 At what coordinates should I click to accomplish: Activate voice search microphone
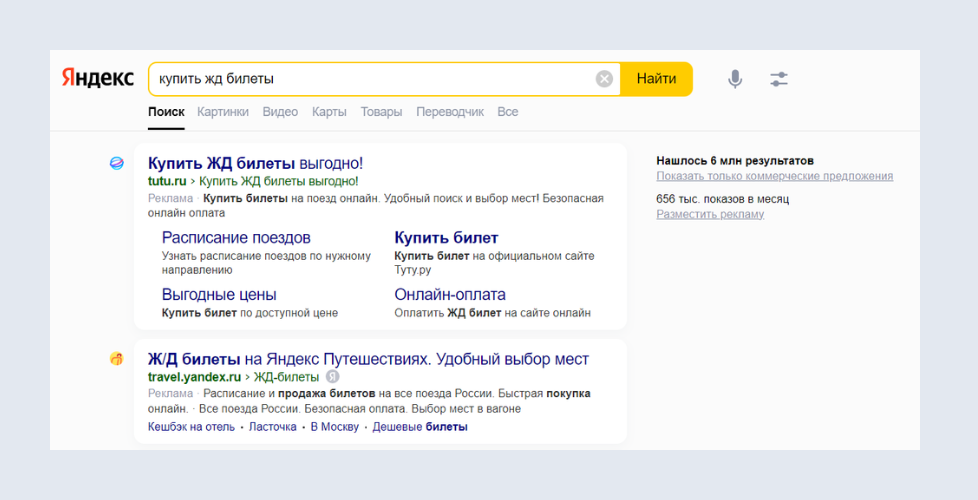pyautogui.click(x=735, y=79)
